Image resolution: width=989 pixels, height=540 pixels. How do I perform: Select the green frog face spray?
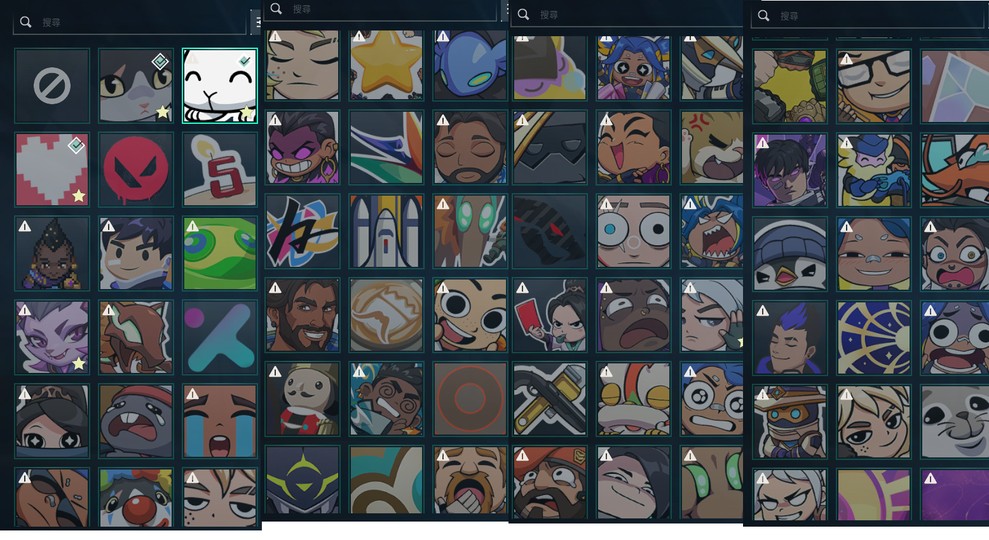point(219,253)
